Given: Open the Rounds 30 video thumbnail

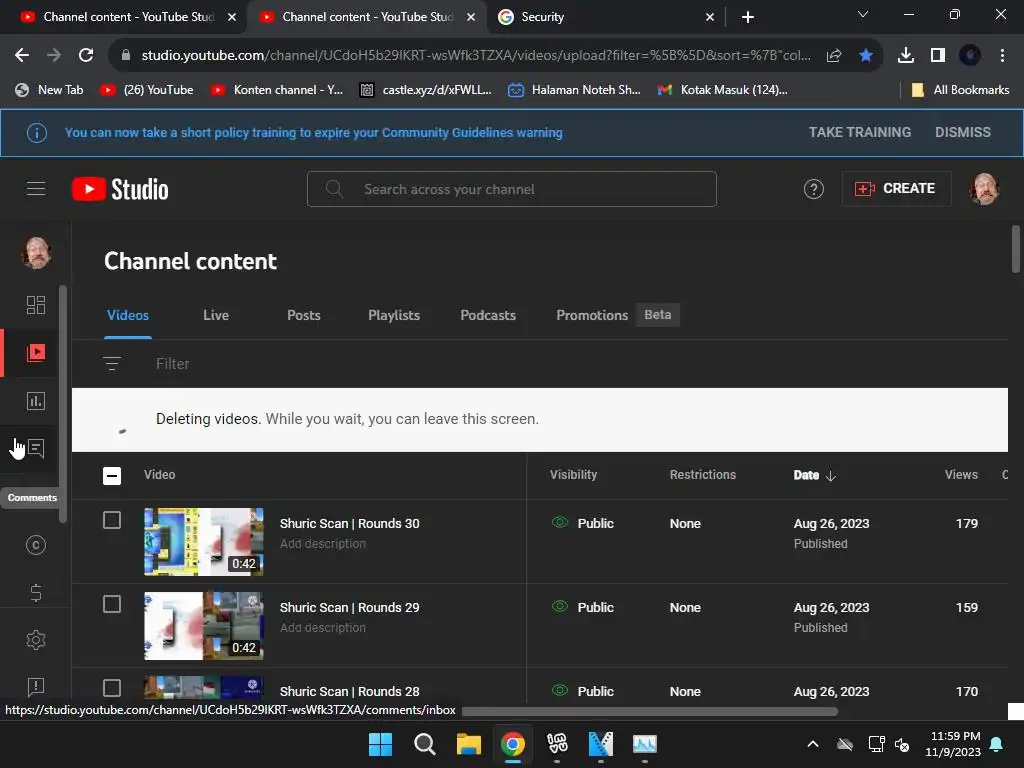Looking at the screenshot, I should pos(204,542).
